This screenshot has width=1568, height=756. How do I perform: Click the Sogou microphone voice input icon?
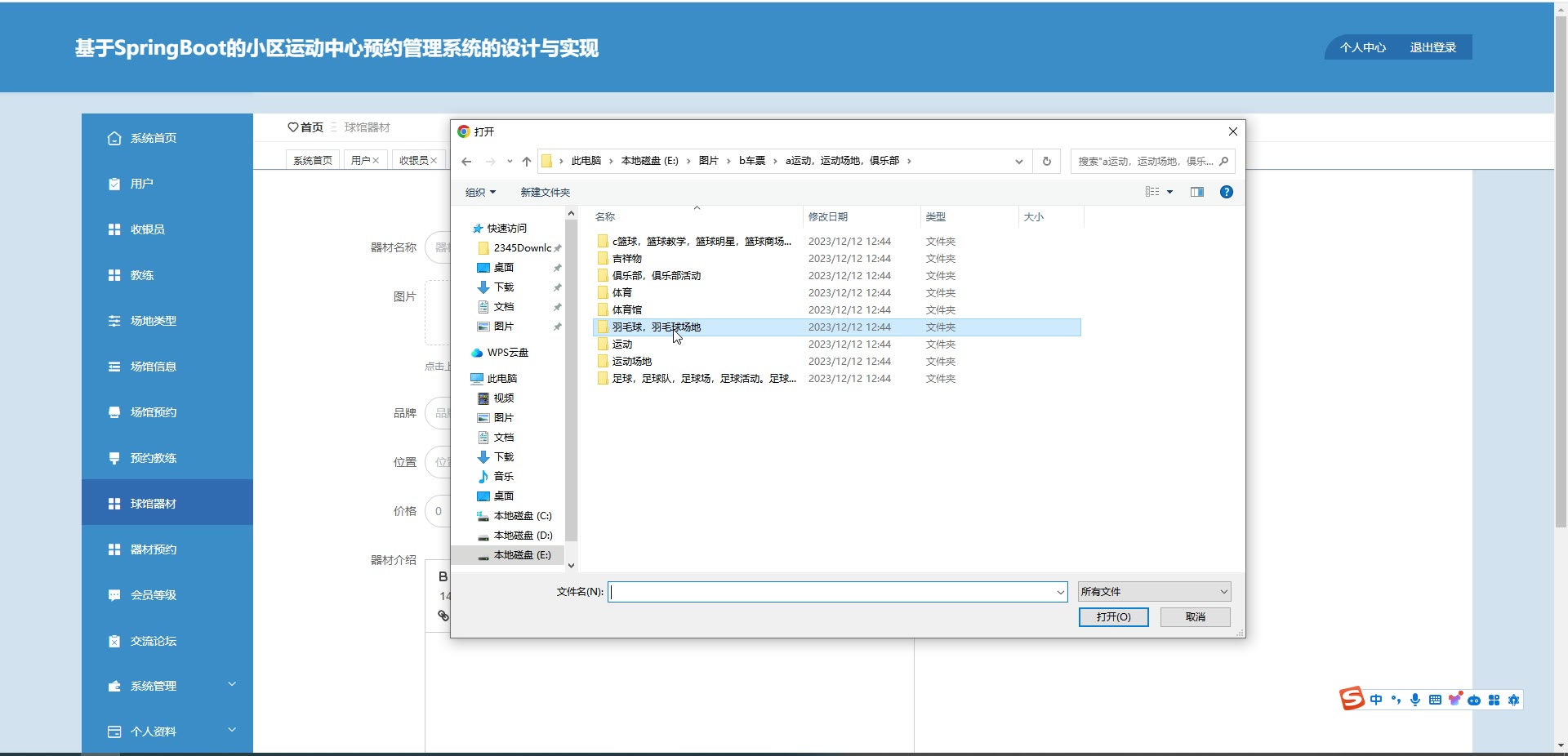1415,700
